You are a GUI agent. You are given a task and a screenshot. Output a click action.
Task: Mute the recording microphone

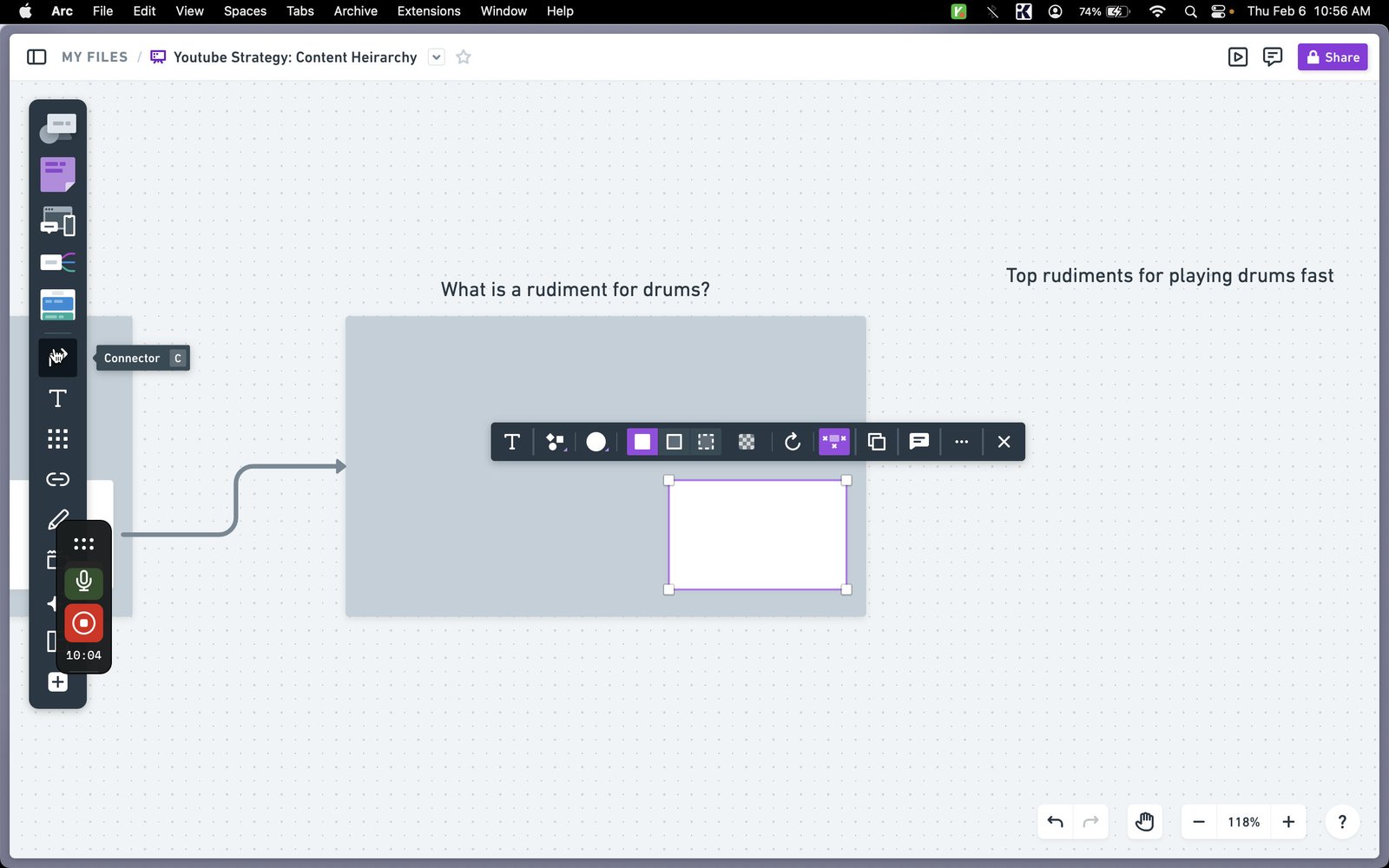pyautogui.click(x=83, y=582)
